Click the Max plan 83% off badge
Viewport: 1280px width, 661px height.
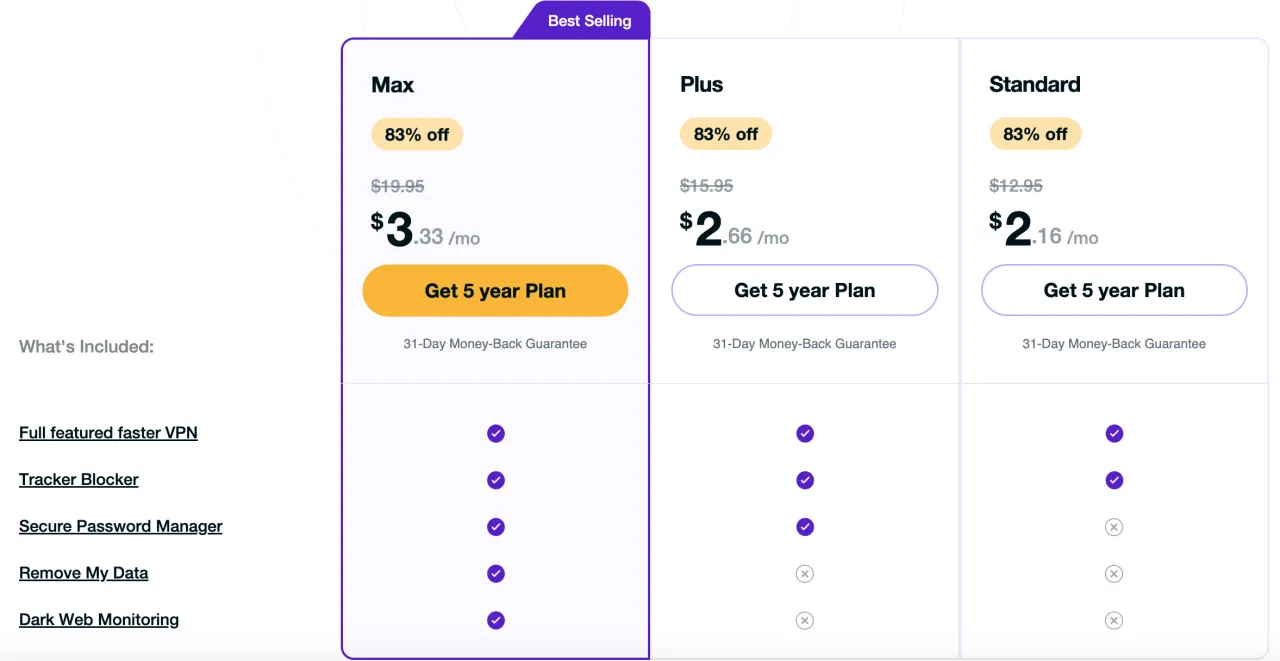pyautogui.click(x=417, y=134)
